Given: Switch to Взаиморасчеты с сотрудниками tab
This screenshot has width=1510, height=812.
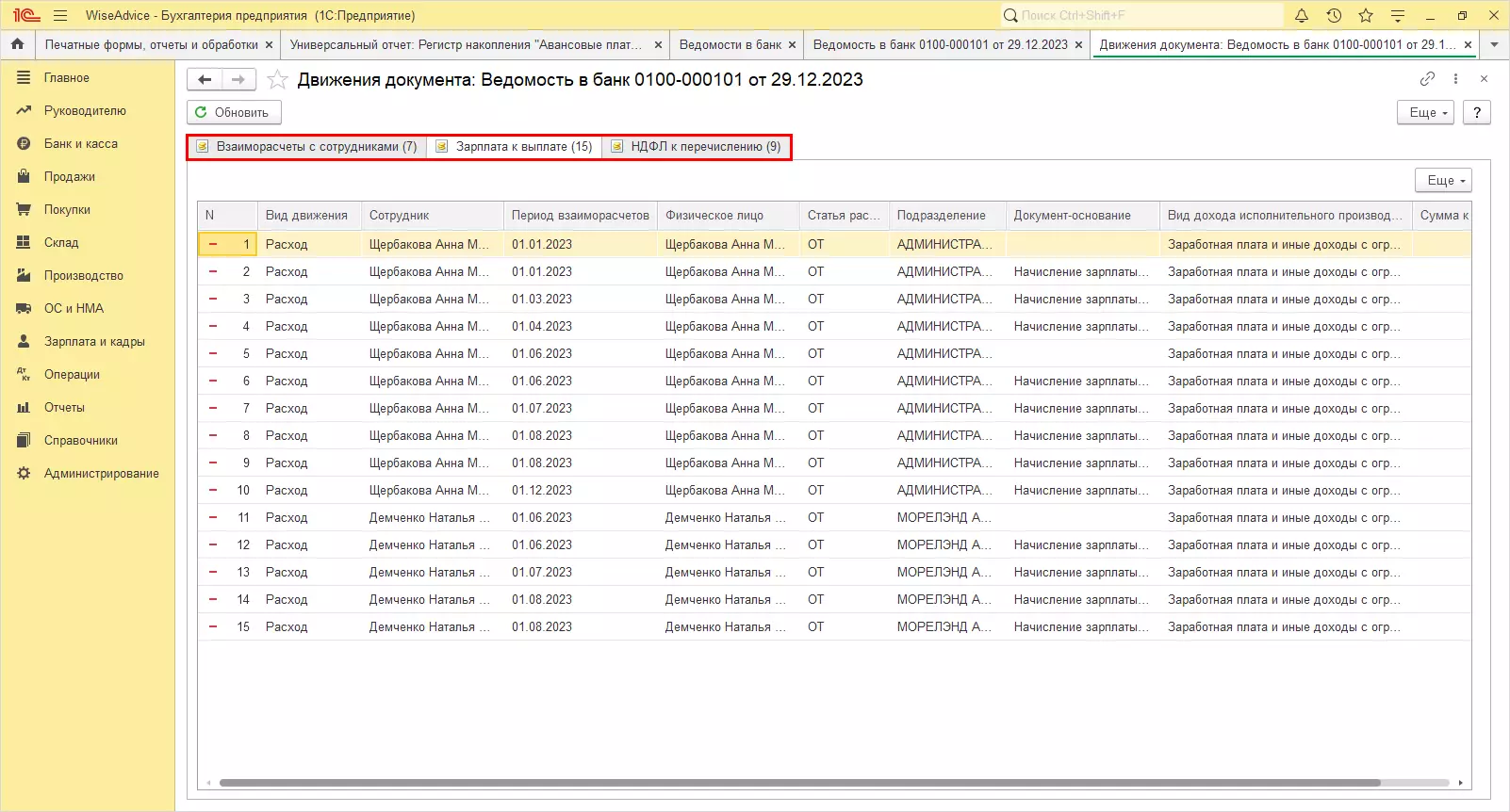Looking at the screenshot, I should click(307, 147).
